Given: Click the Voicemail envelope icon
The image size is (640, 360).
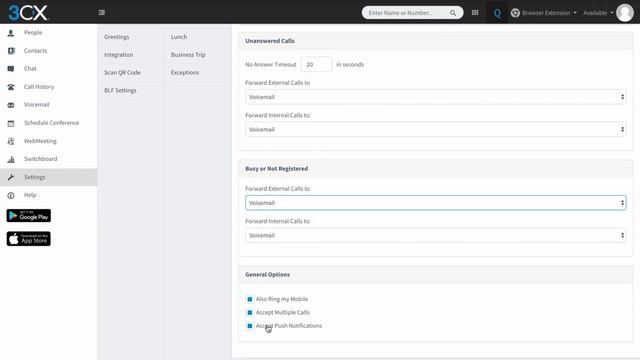Looking at the screenshot, I should point(11,105).
